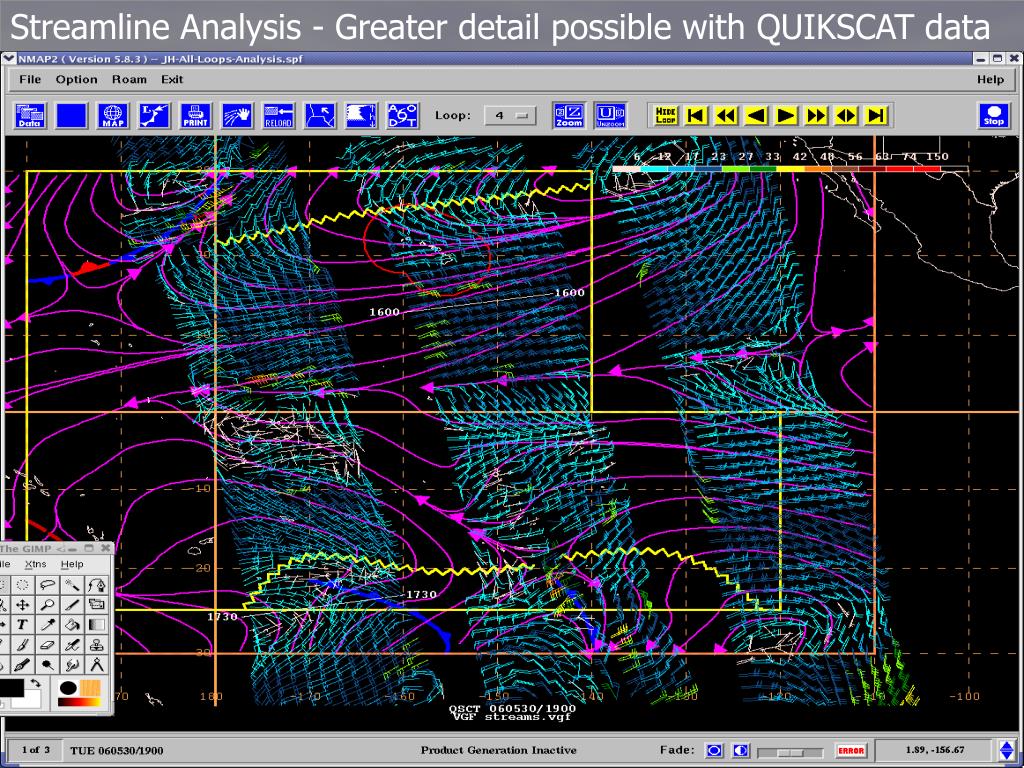Click the cloud height seek icon
This screenshot has width=1024, height=768.
pos(361,116)
